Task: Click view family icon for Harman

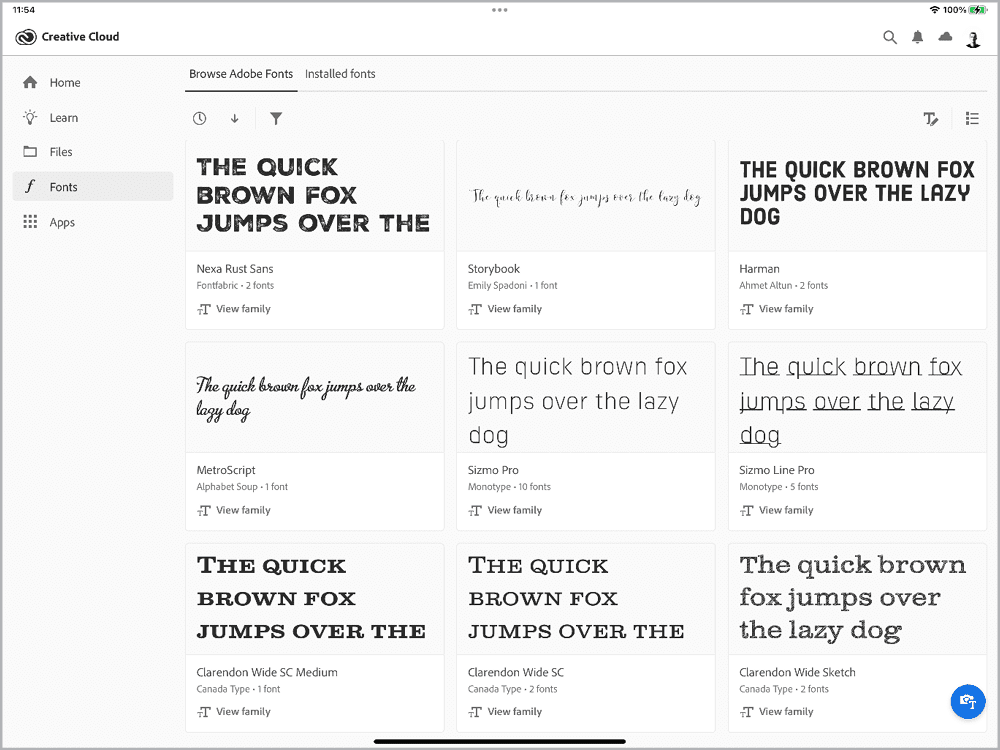Action: [746, 309]
